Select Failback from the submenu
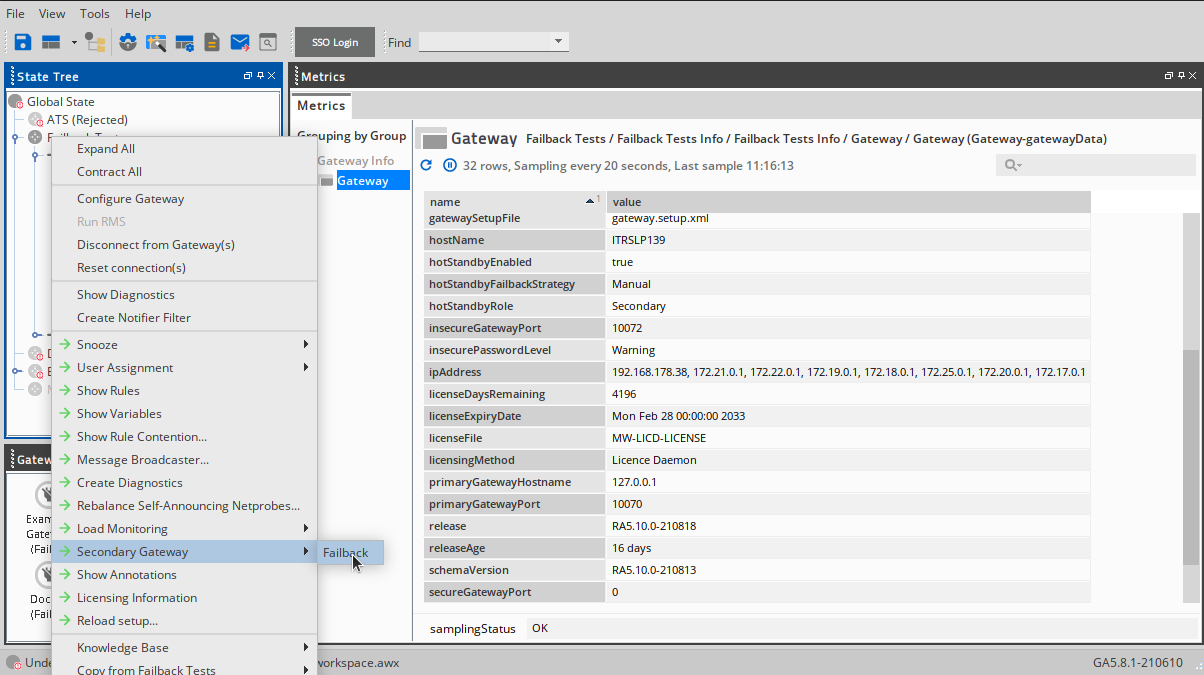 [346, 552]
